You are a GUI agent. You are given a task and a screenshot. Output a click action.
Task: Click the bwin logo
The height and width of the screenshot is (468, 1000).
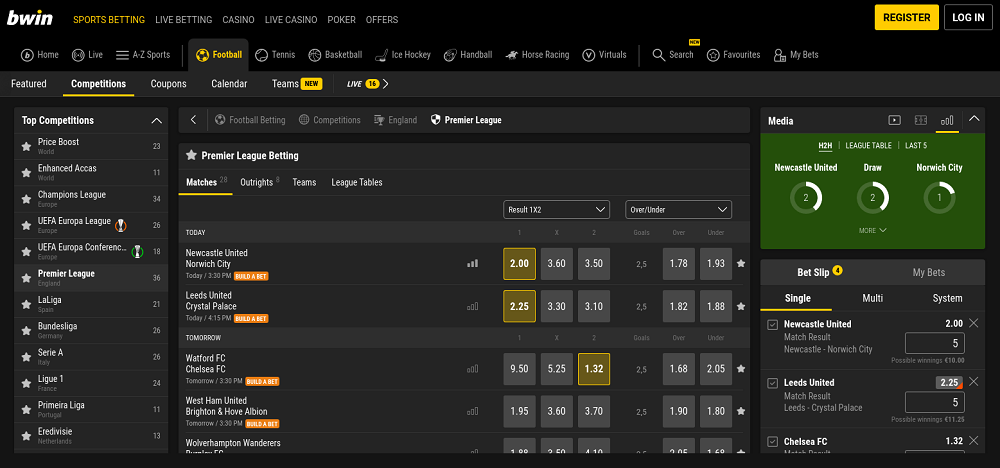pyautogui.click(x=30, y=18)
